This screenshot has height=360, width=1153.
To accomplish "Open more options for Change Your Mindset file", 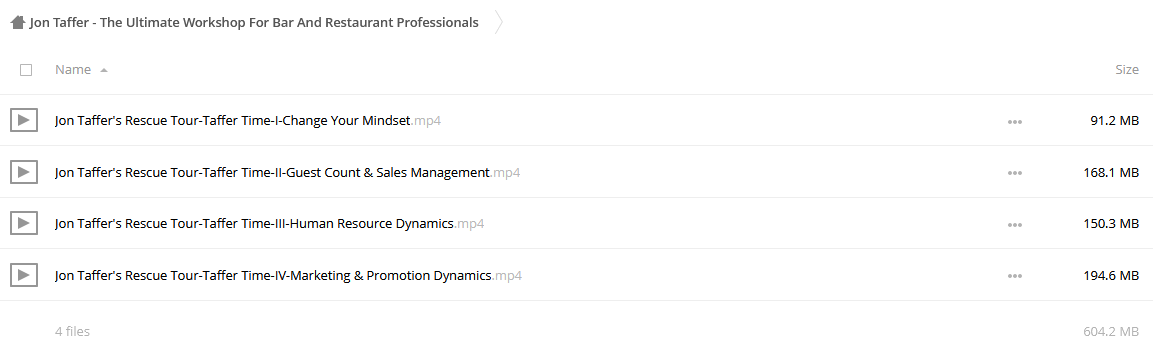I will click(1015, 121).
